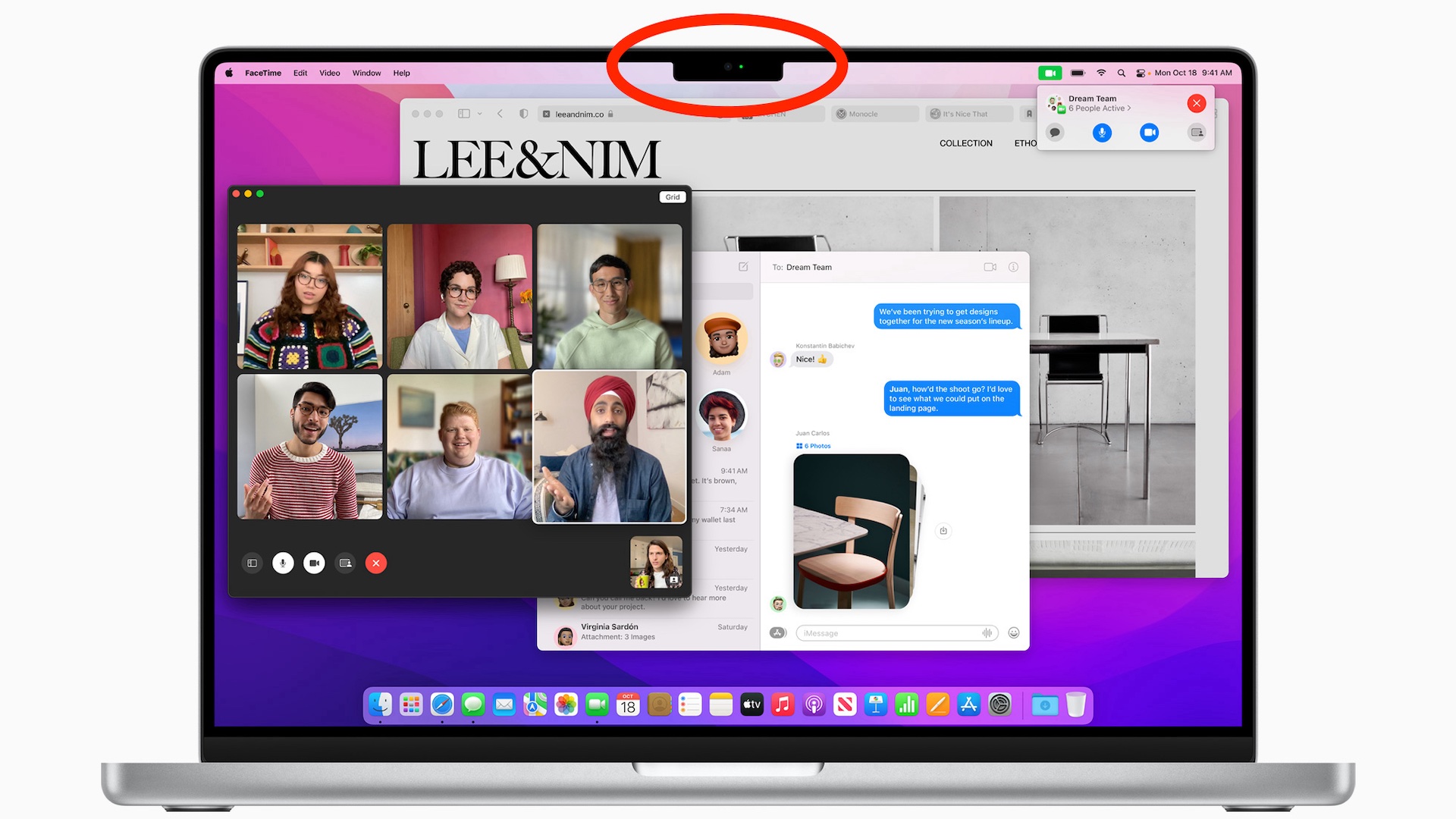Open the FaceTime Video menu

328,72
